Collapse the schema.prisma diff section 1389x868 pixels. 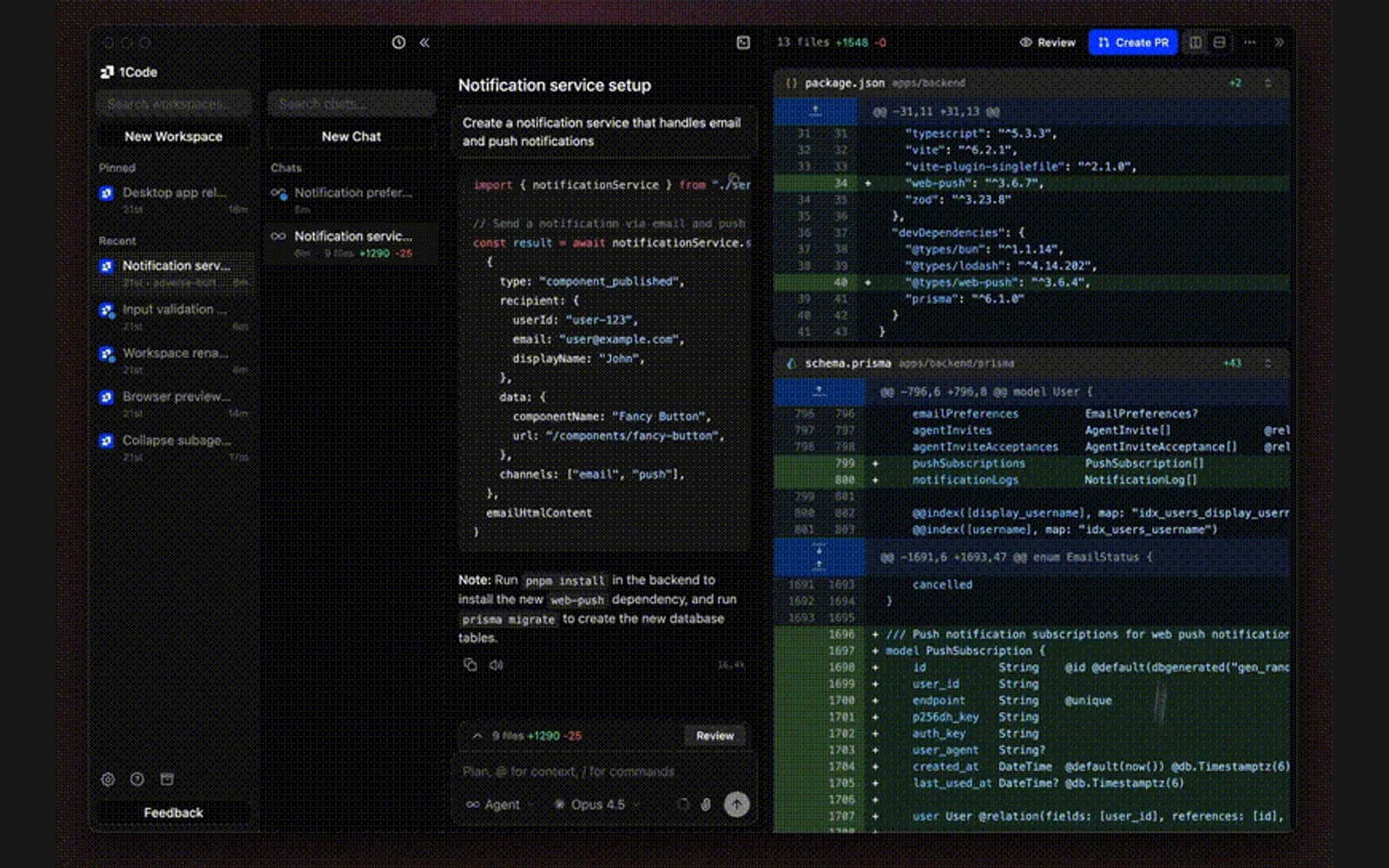click(1267, 364)
